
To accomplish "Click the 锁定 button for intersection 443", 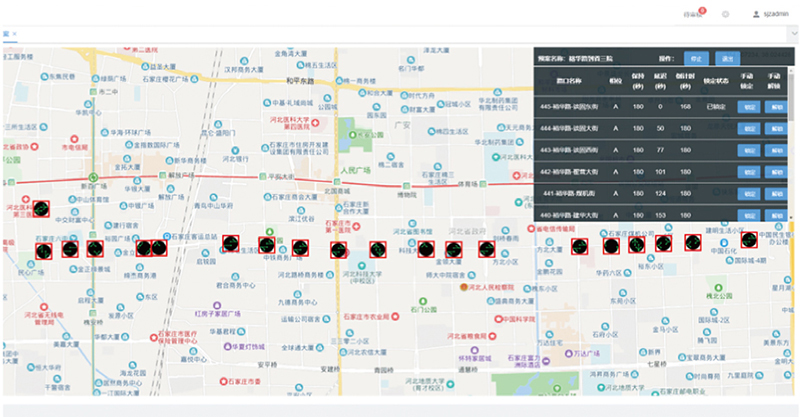I will [x=748, y=151].
